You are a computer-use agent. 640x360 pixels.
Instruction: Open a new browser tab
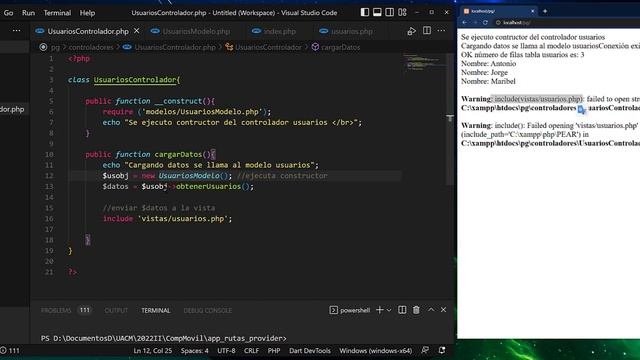click(545, 11)
